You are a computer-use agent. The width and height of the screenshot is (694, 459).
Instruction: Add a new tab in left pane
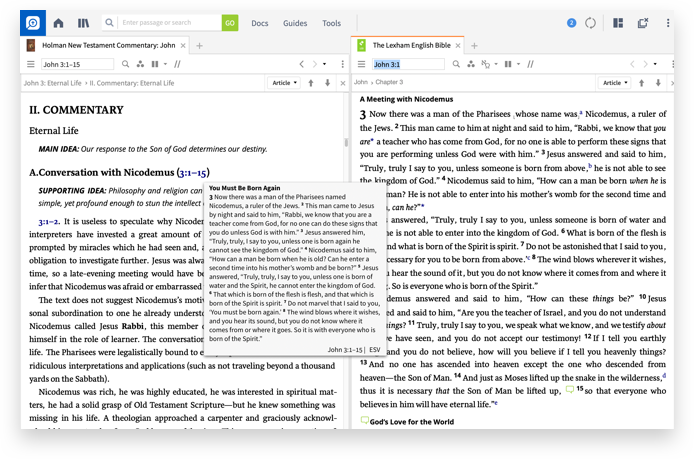point(200,46)
